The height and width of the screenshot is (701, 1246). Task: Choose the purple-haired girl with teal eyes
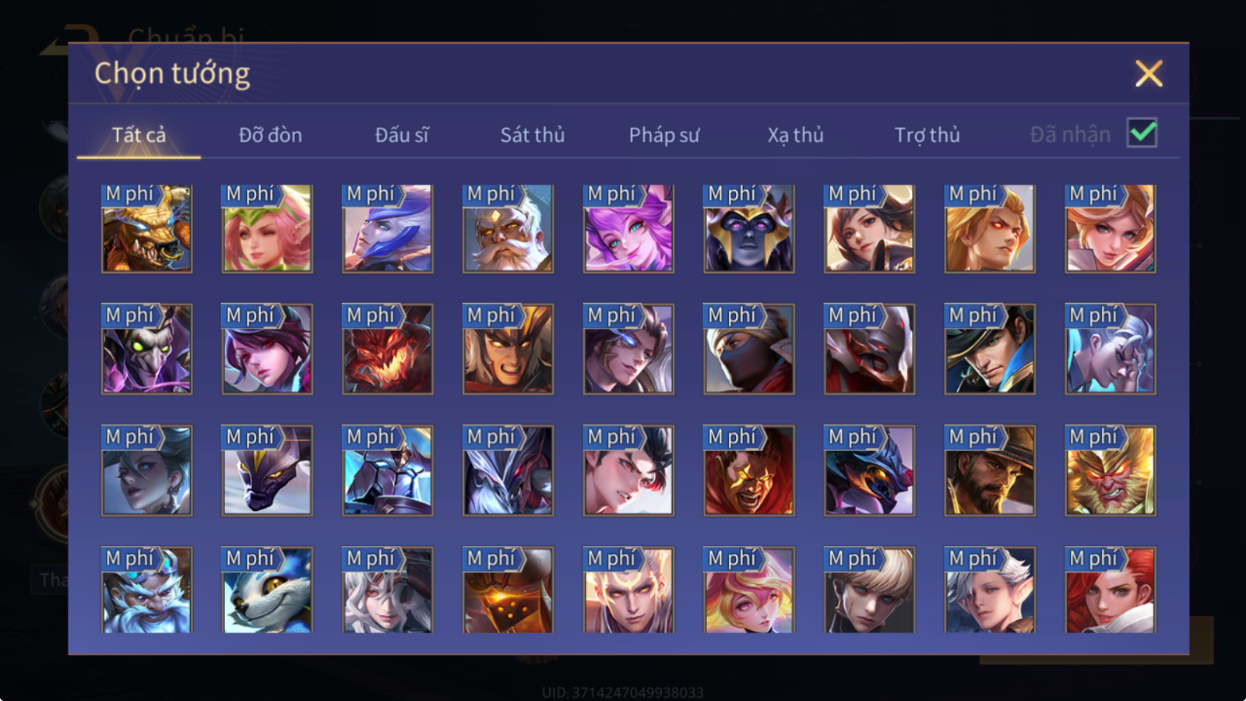pyautogui.click(x=629, y=228)
